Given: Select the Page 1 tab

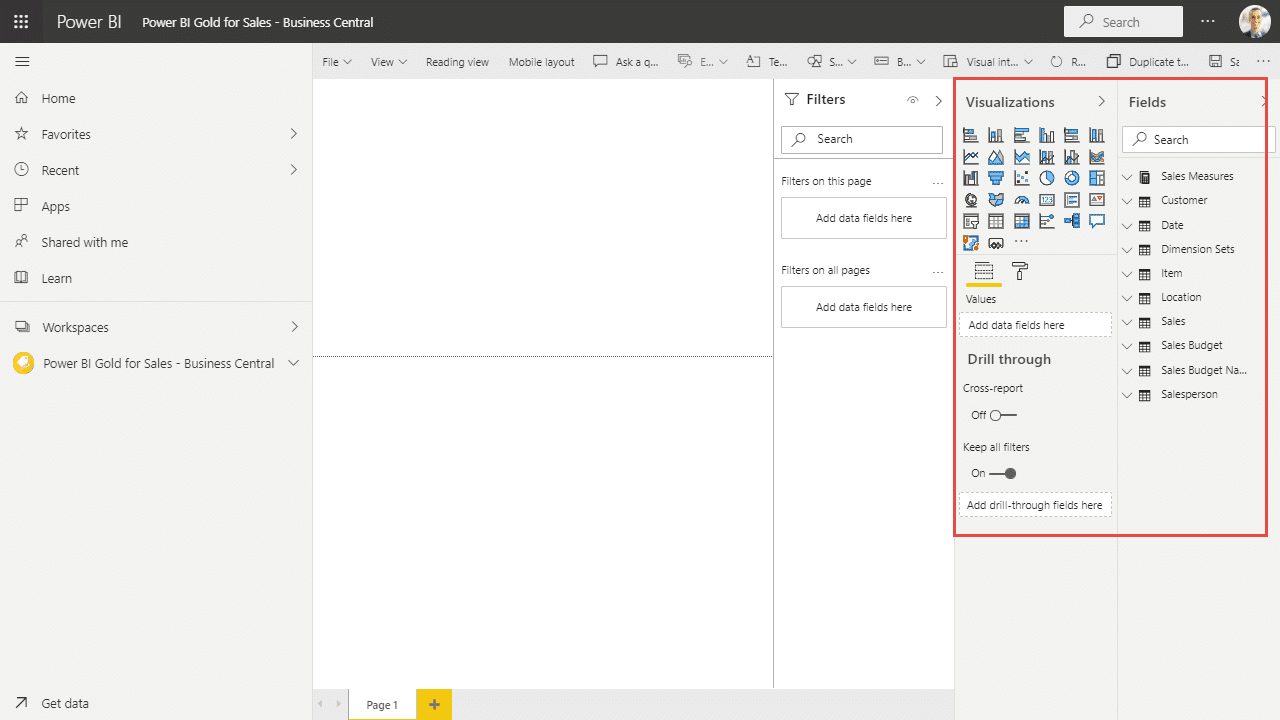Looking at the screenshot, I should 382,705.
